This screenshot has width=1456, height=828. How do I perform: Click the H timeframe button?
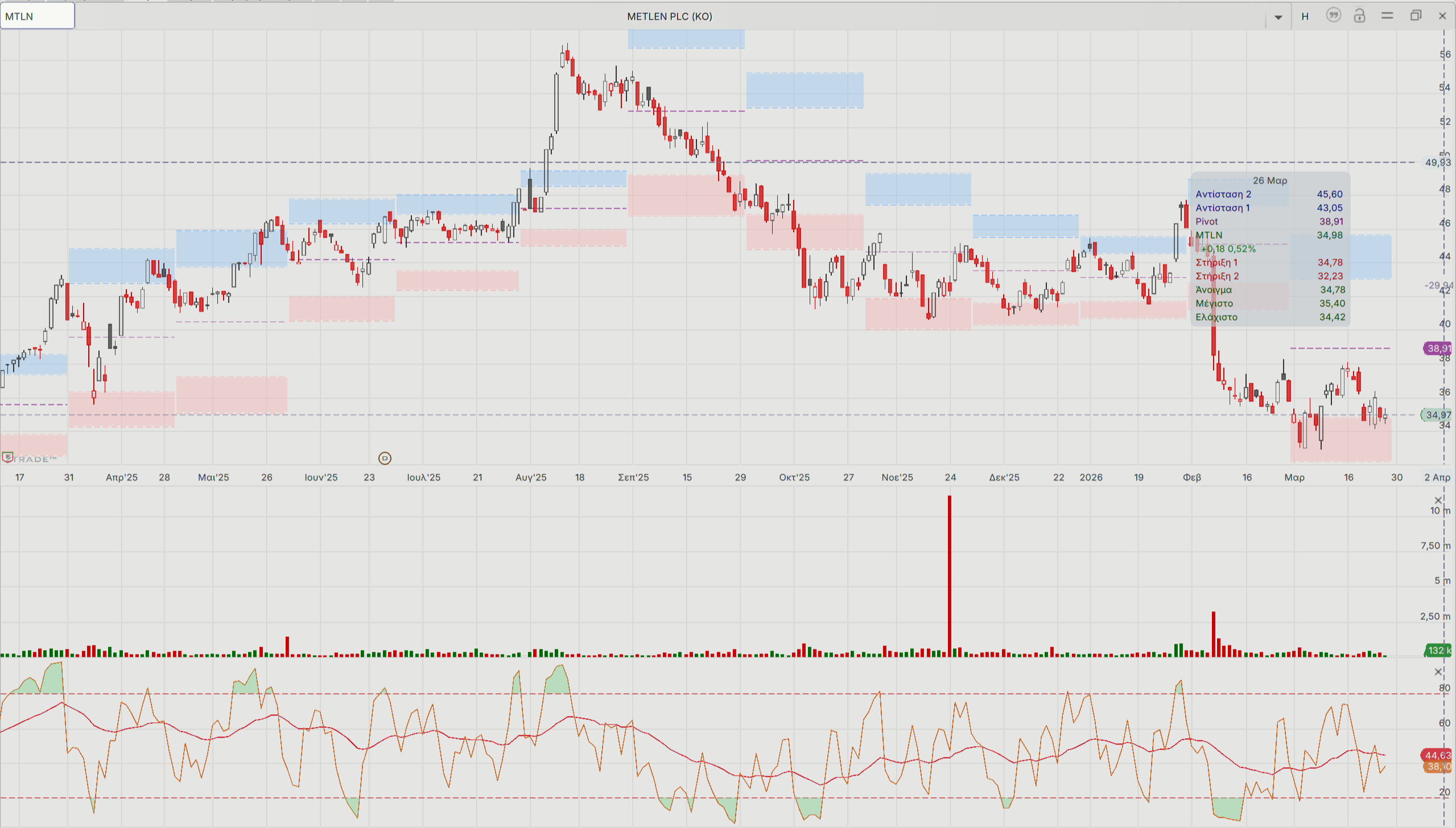tap(1305, 16)
